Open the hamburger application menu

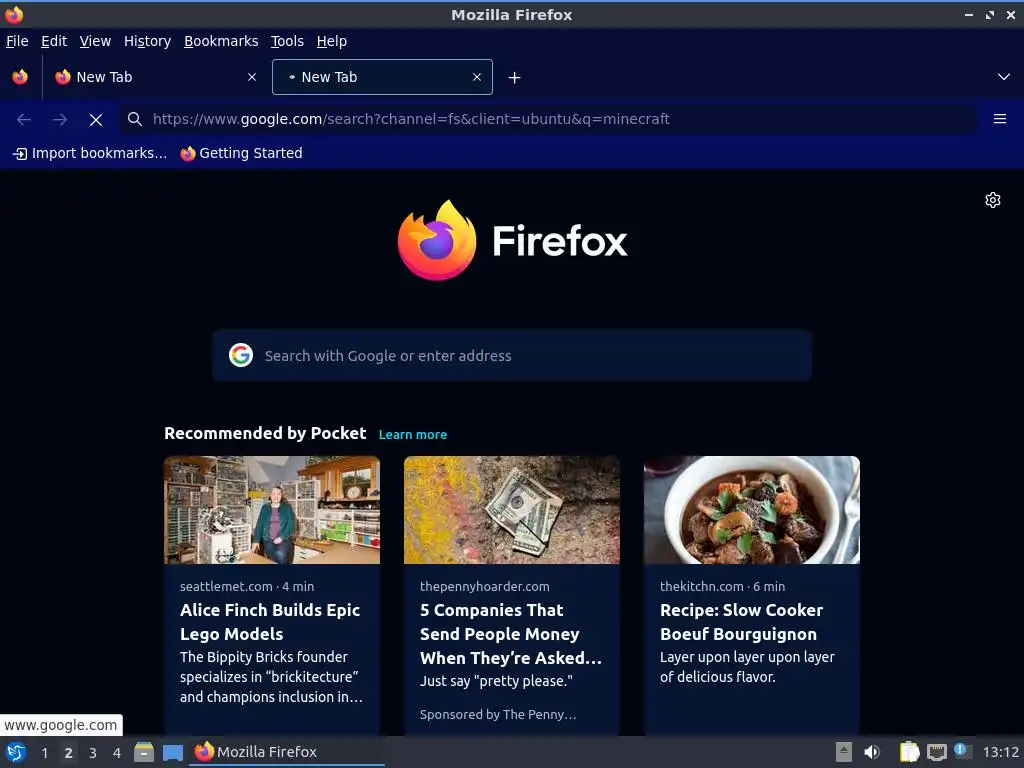point(1000,119)
